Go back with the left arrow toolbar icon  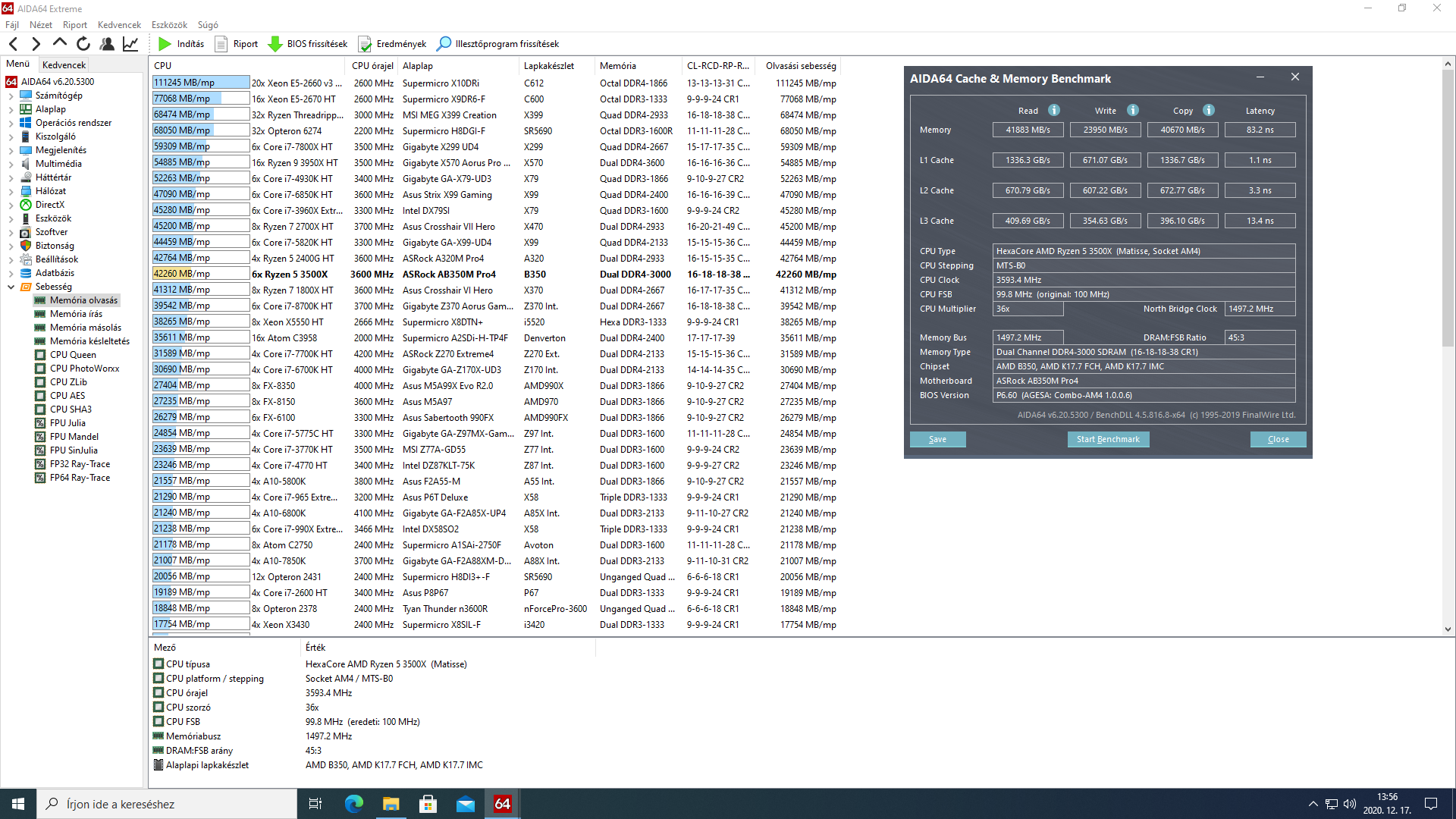tap(14, 44)
